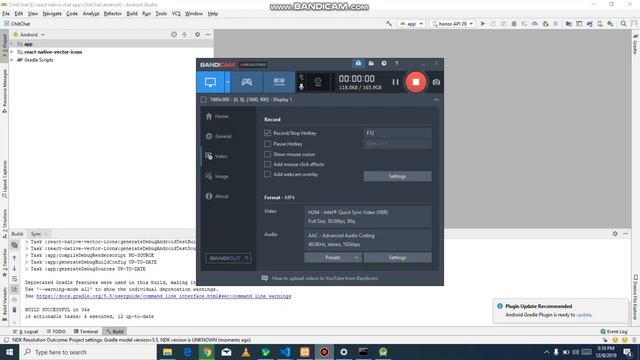
Task: Toggle checkbox beside 1600x900 Display 1
Action: tap(204, 100)
